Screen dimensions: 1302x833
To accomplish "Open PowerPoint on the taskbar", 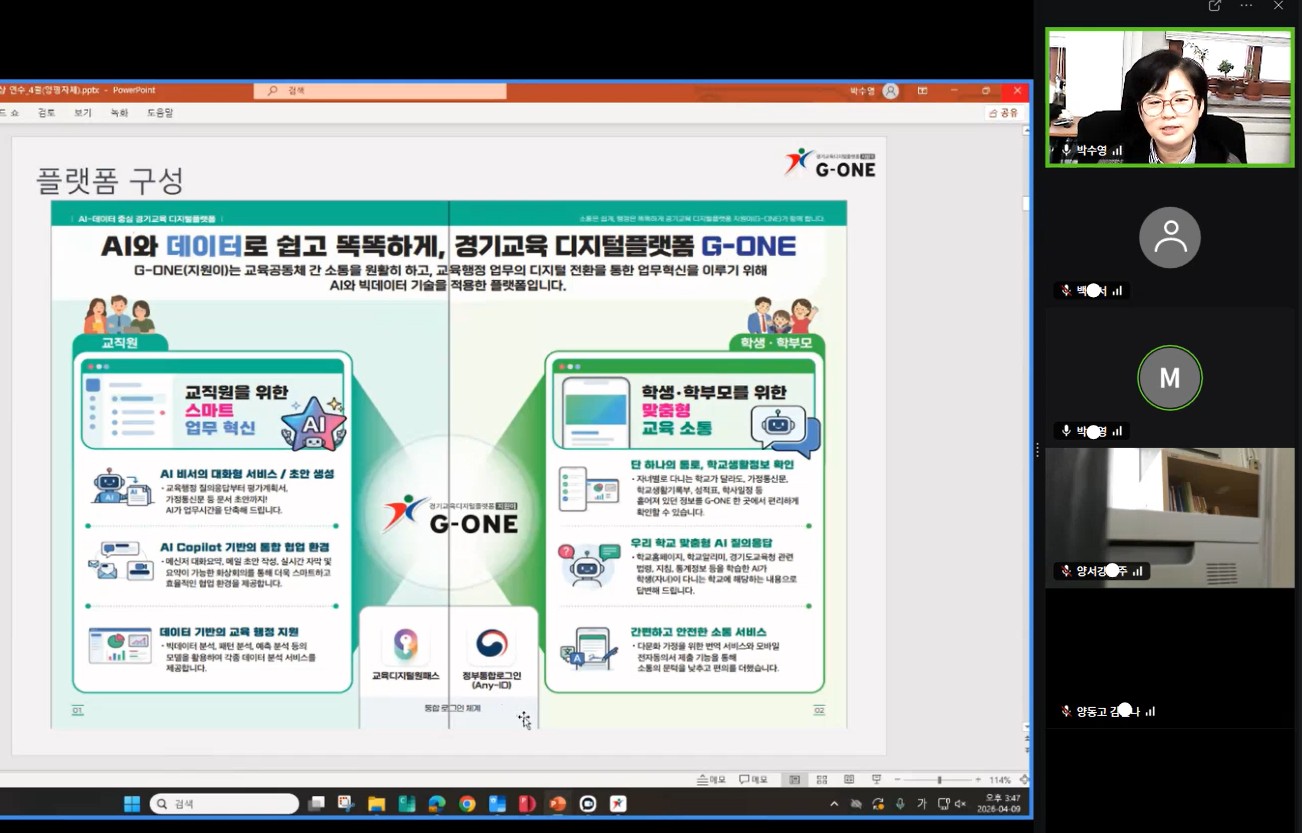I will point(558,804).
